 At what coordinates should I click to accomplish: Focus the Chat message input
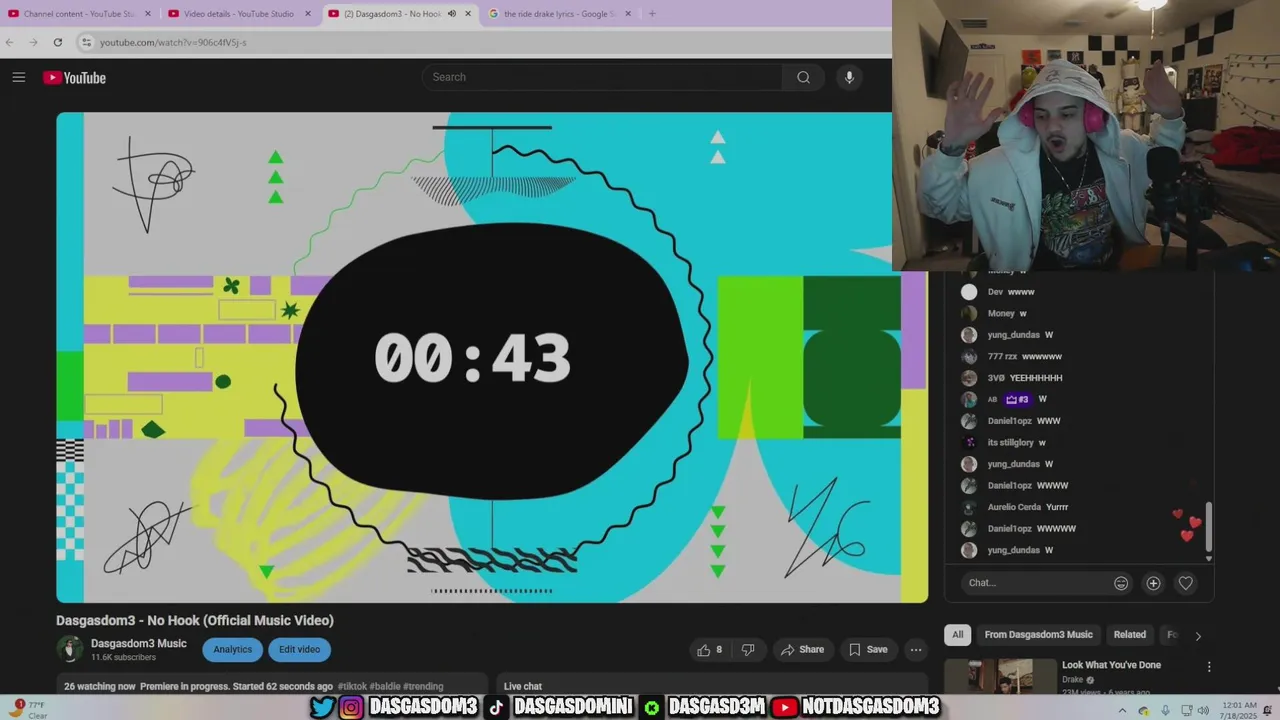1035,583
